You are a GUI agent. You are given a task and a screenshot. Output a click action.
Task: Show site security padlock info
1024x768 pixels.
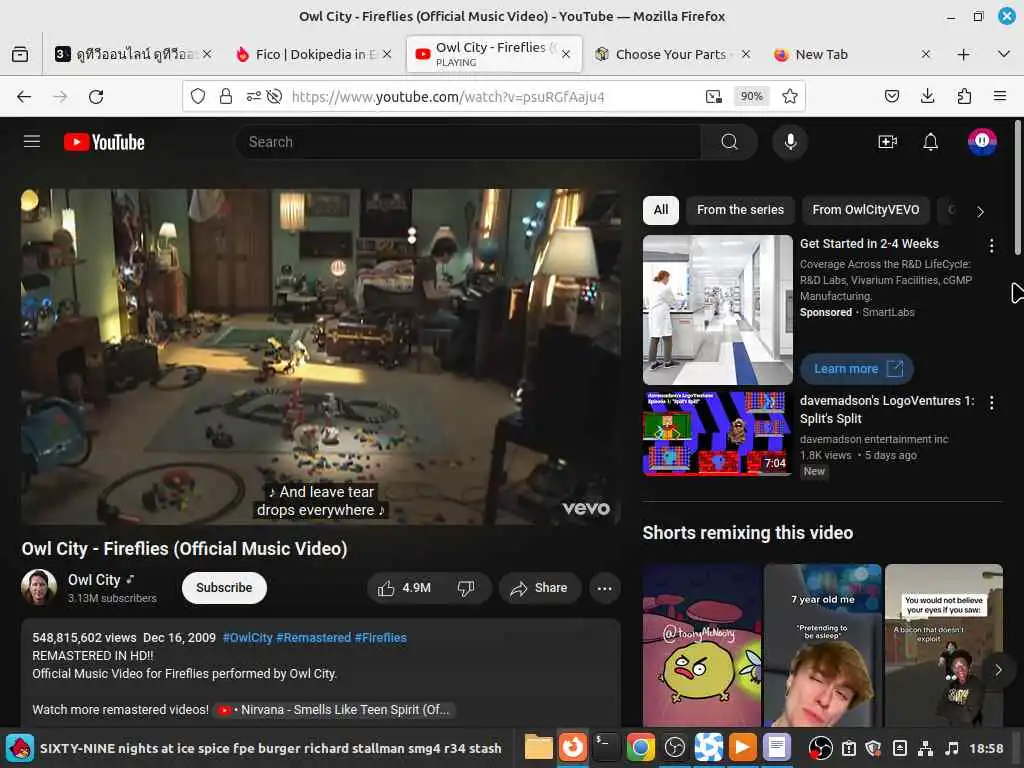pyautogui.click(x=226, y=97)
